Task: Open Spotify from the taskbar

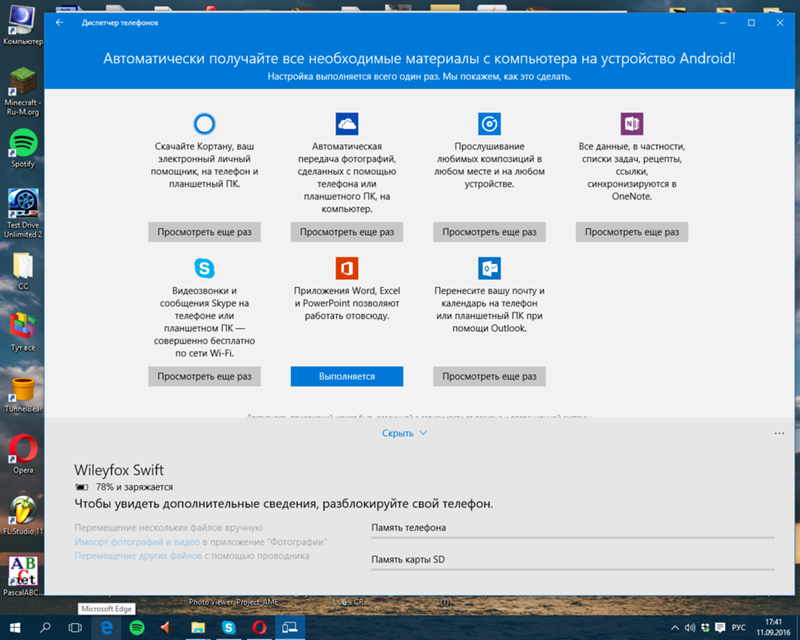Action: pos(137,628)
